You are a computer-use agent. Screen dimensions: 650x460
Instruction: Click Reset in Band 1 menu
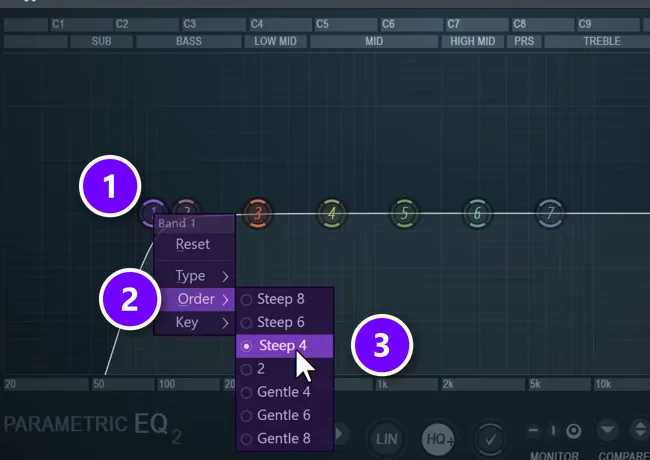pyautogui.click(x=194, y=244)
